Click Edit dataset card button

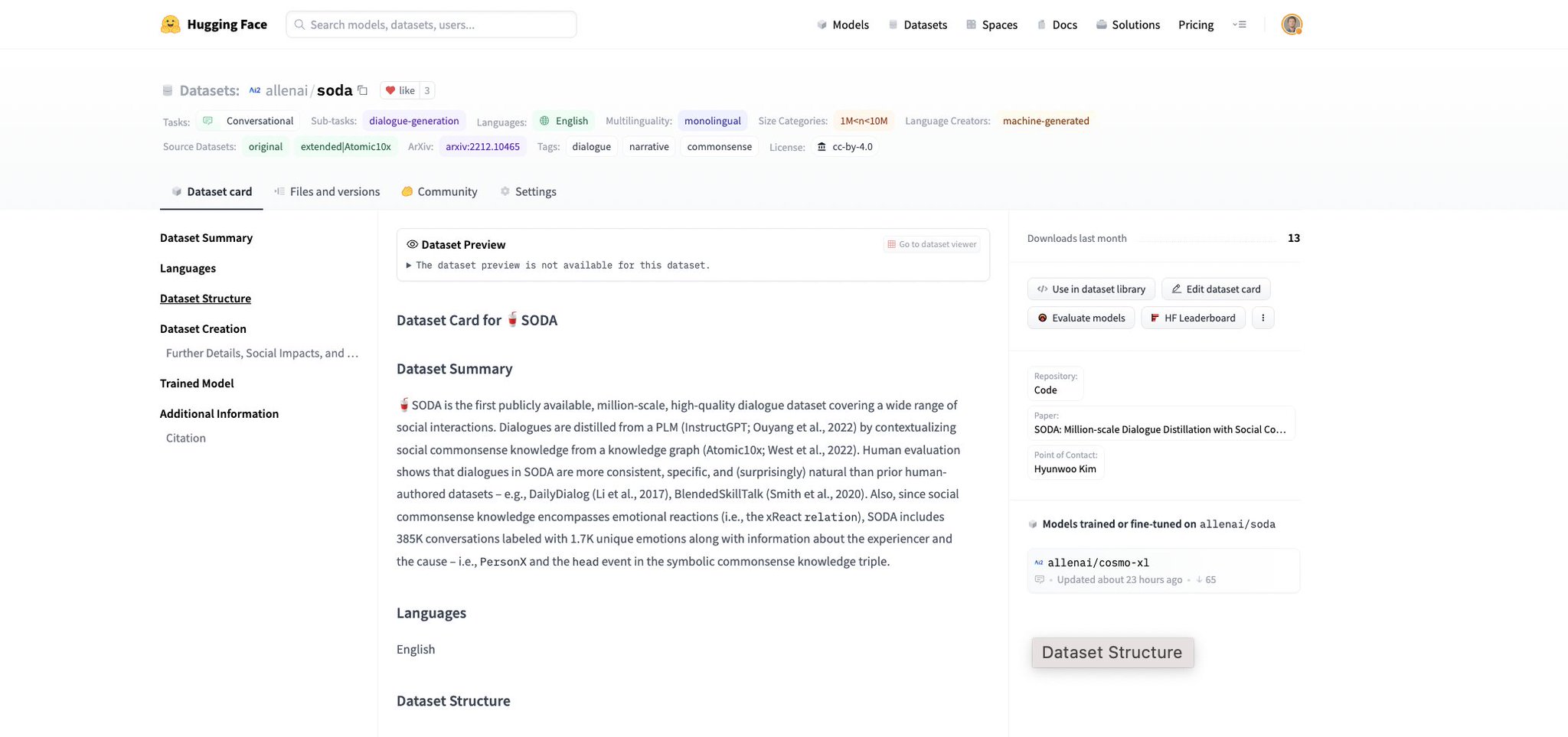(1216, 289)
